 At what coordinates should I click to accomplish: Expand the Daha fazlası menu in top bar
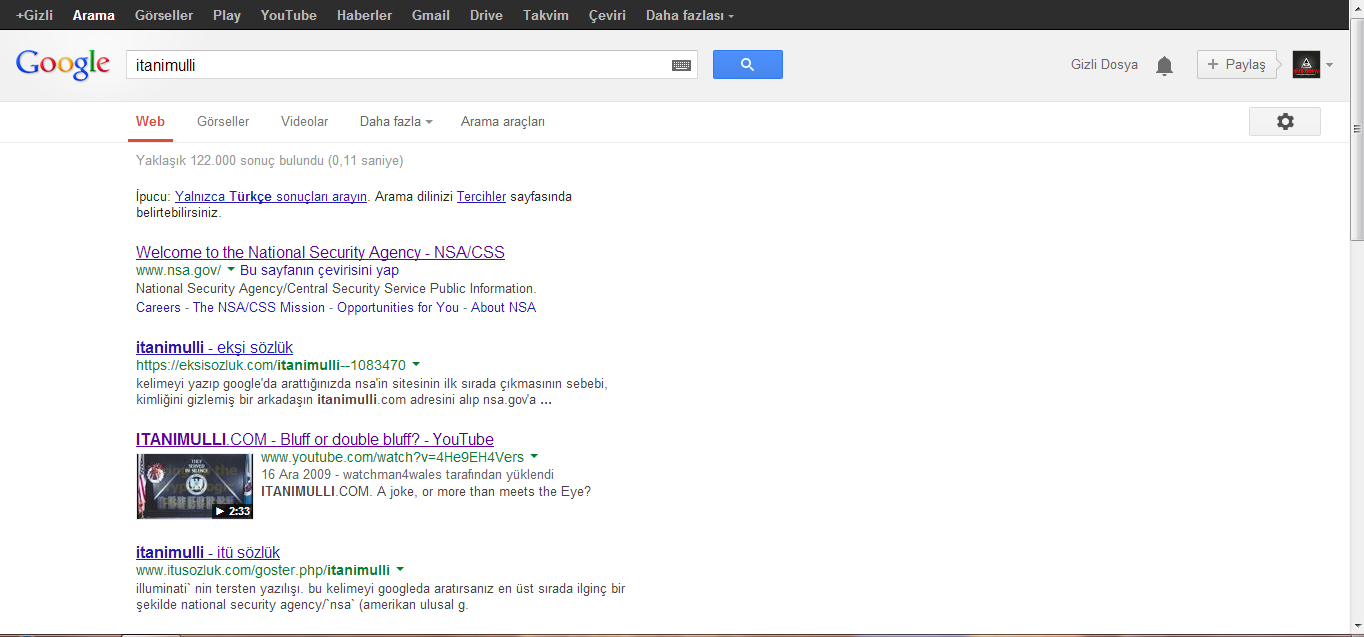tap(690, 15)
